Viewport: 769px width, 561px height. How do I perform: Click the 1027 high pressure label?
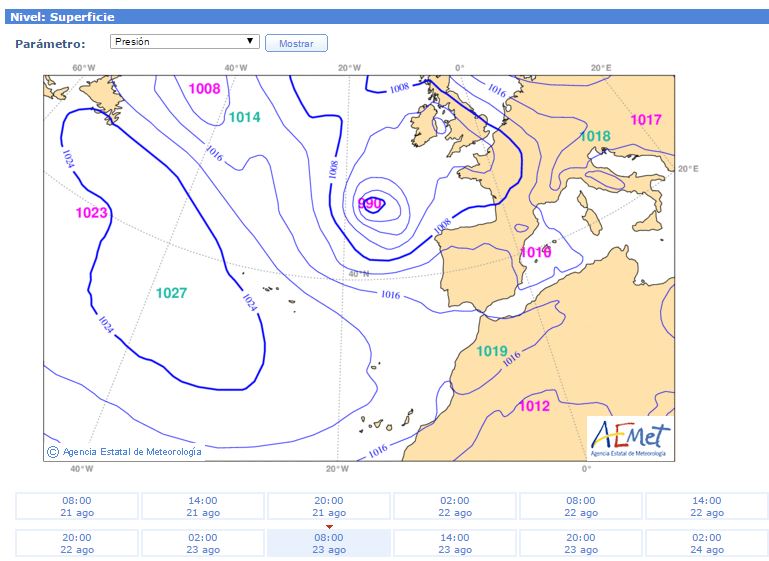171,293
